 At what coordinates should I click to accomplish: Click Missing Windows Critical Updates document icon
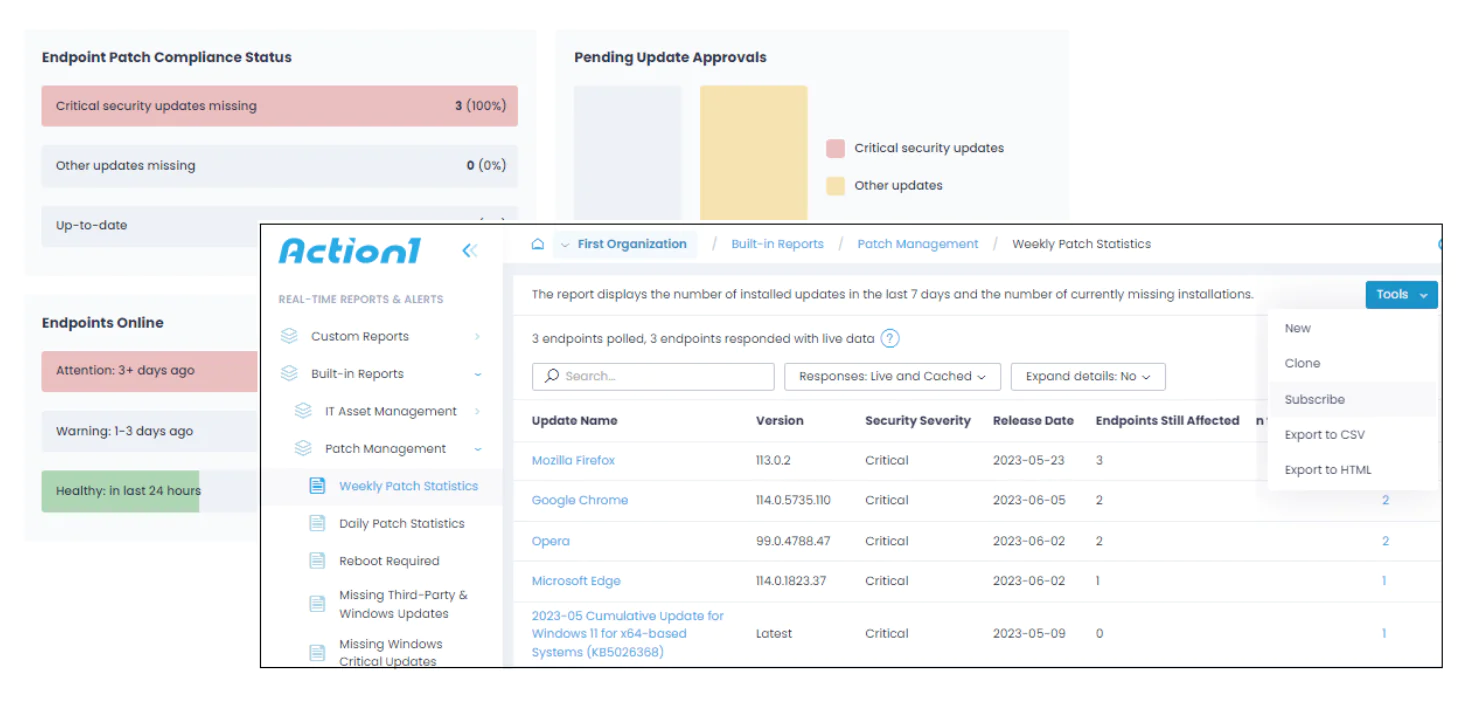coord(317,653)
